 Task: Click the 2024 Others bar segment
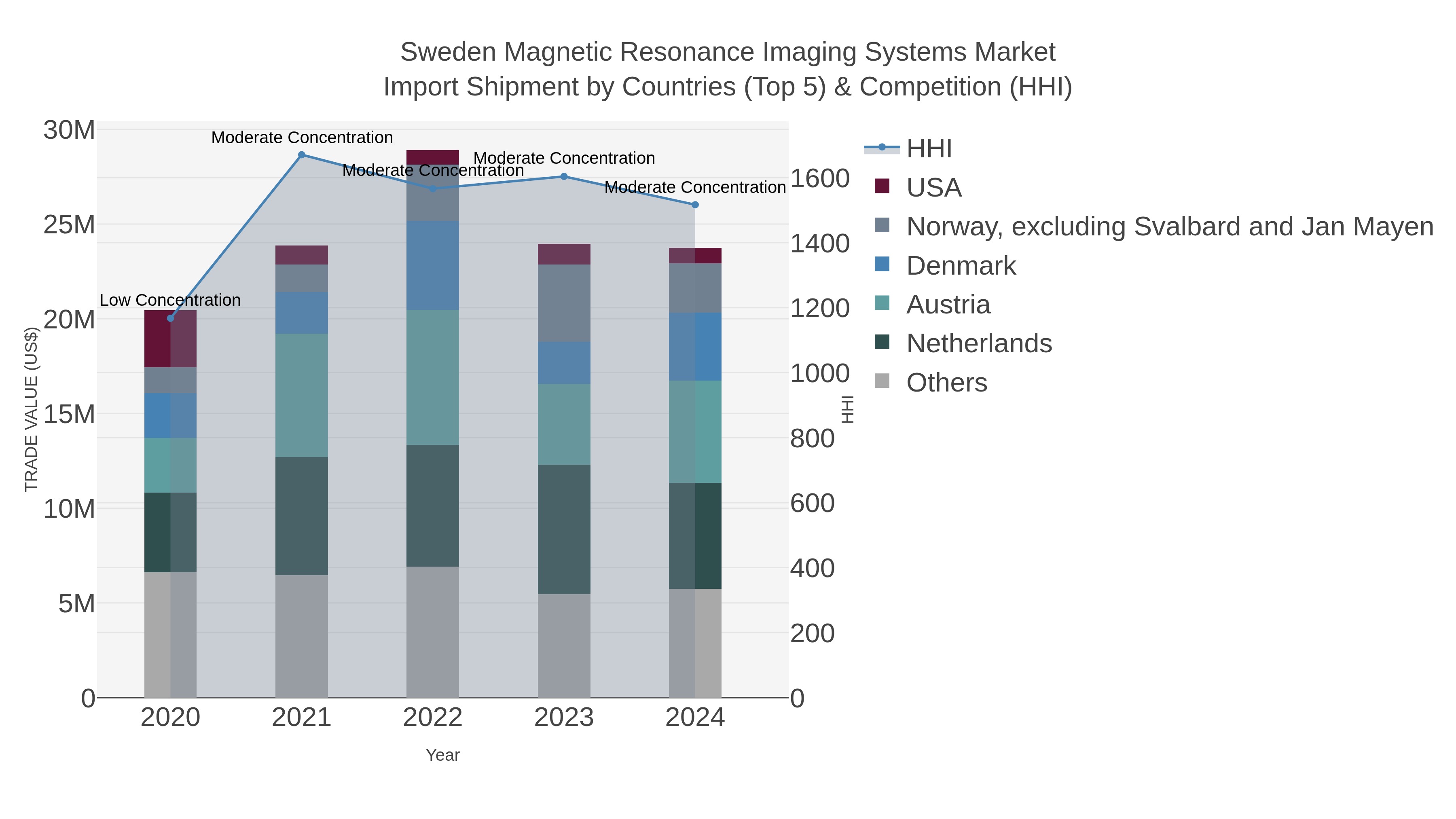pos(695,643)
